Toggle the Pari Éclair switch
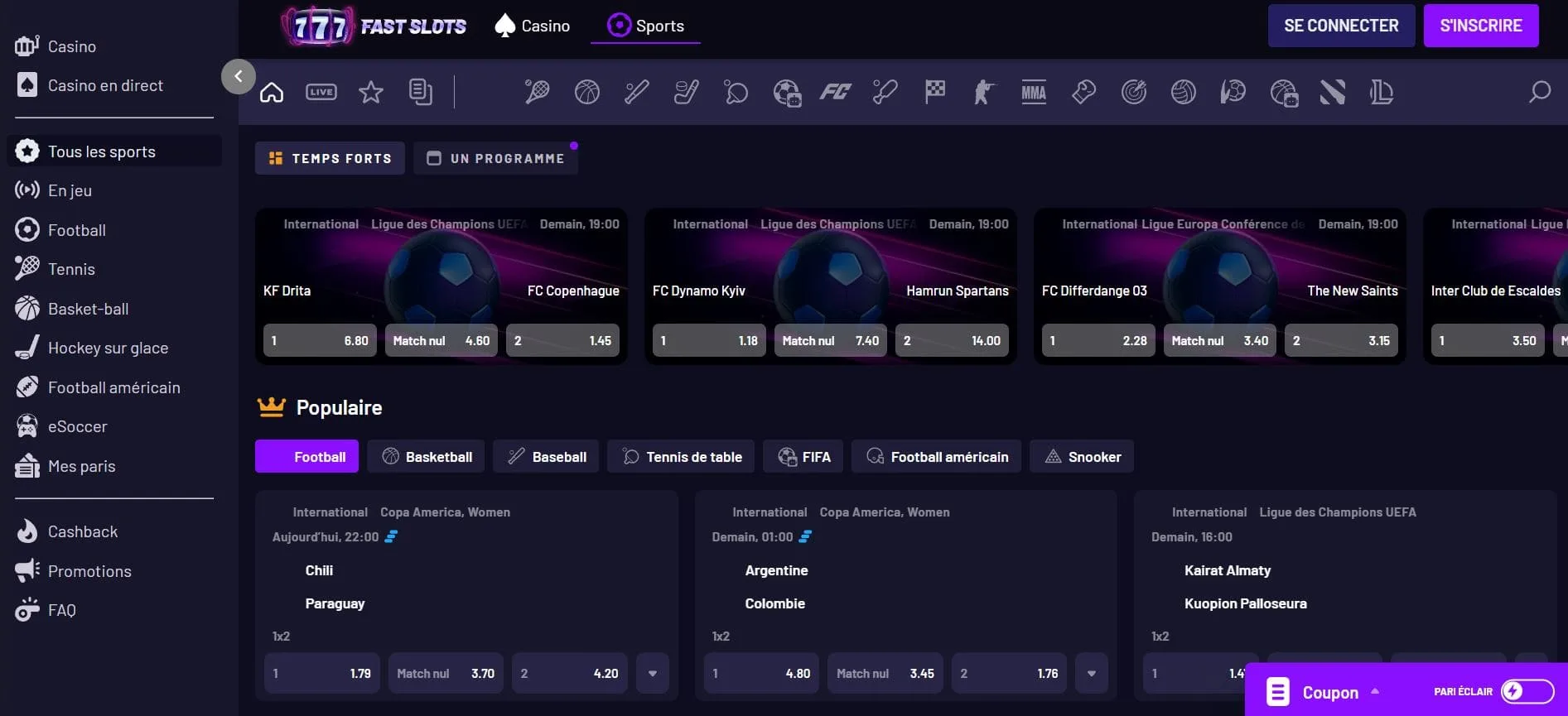Screen dimensions: 1568x716 (1528, 691)
